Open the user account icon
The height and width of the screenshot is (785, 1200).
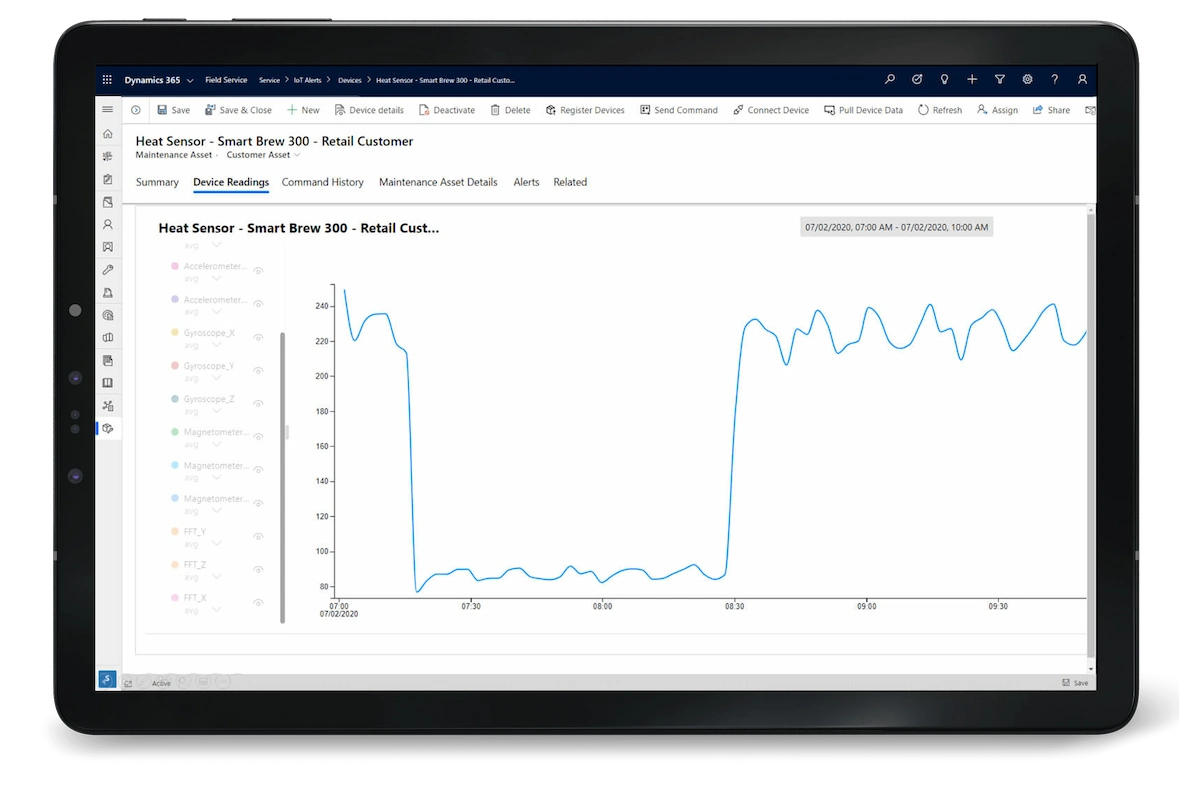(1082, 80)
